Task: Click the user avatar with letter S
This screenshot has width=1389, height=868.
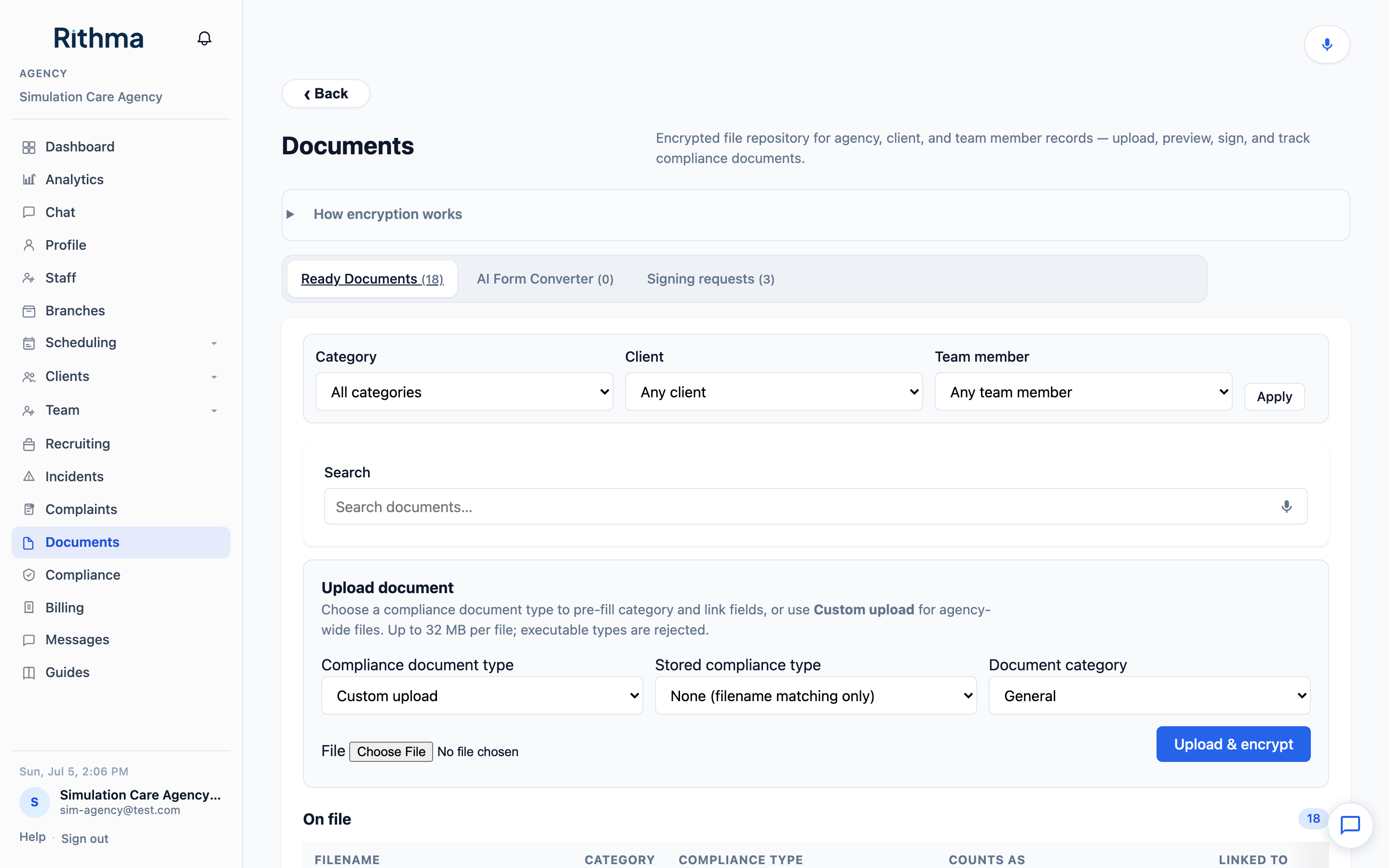Action: pyautogui.click(x=34, y=802)
